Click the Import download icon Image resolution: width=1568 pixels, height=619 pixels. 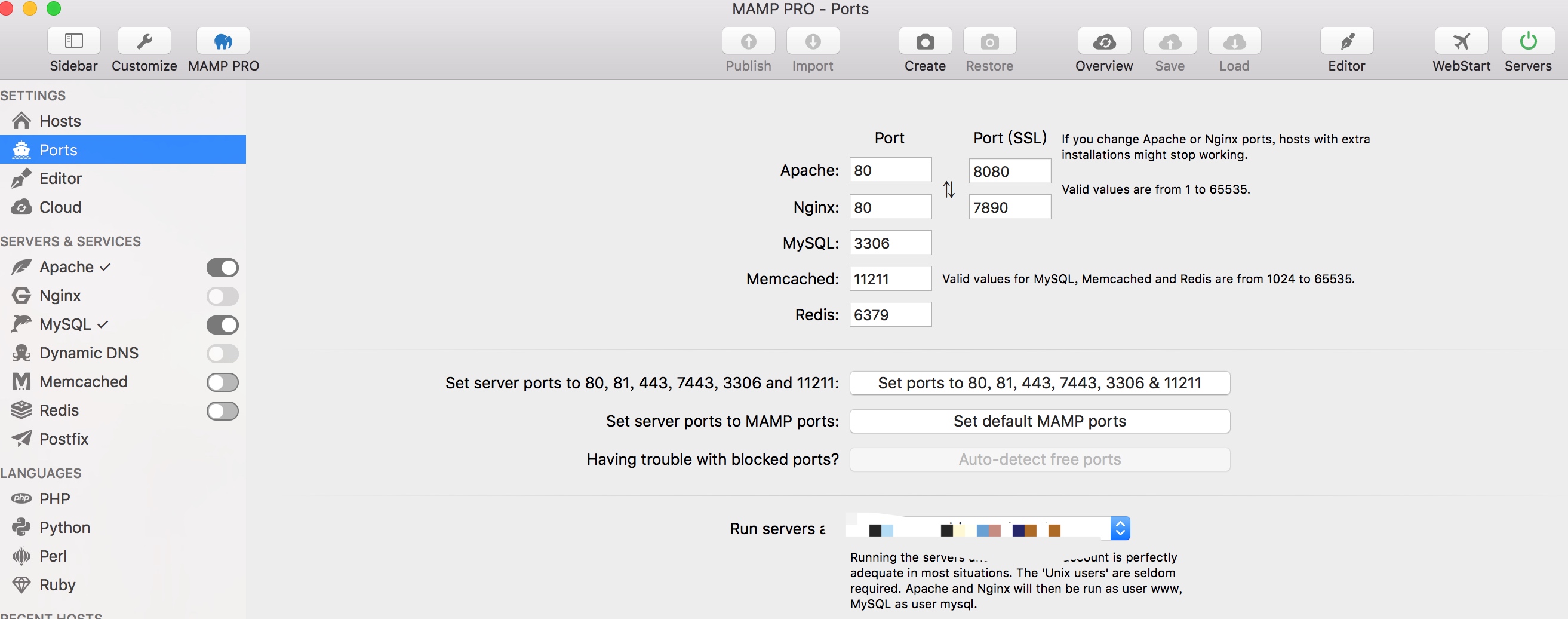(x=813, y=41)
